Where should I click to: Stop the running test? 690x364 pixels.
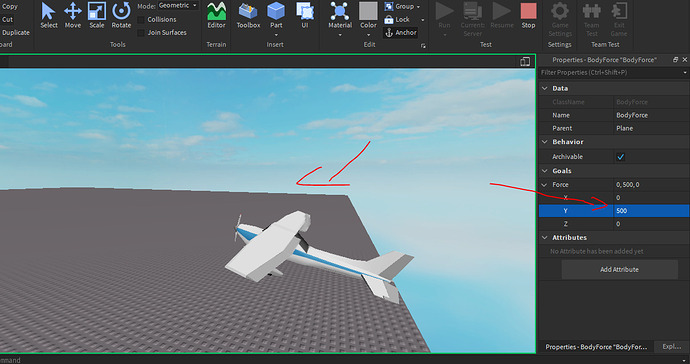[x=529, y=15]
